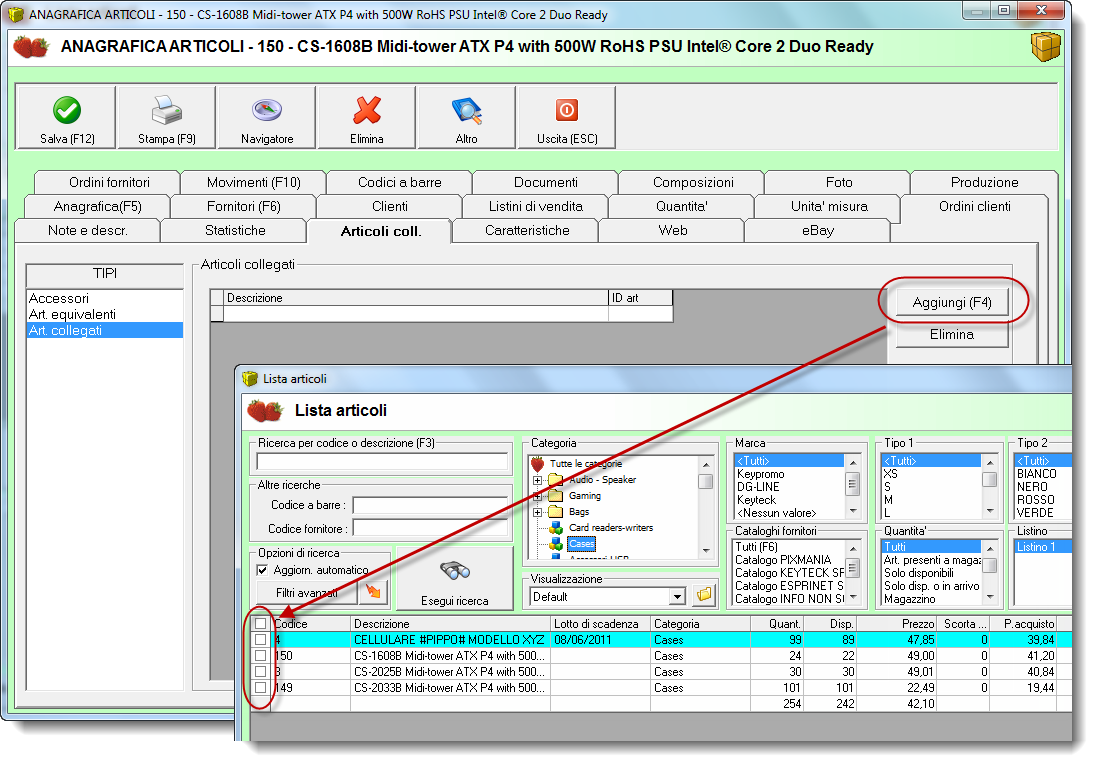Open the Visualizzazione Default dropdown
1097x766 pixels.
[x=677, y=597]
